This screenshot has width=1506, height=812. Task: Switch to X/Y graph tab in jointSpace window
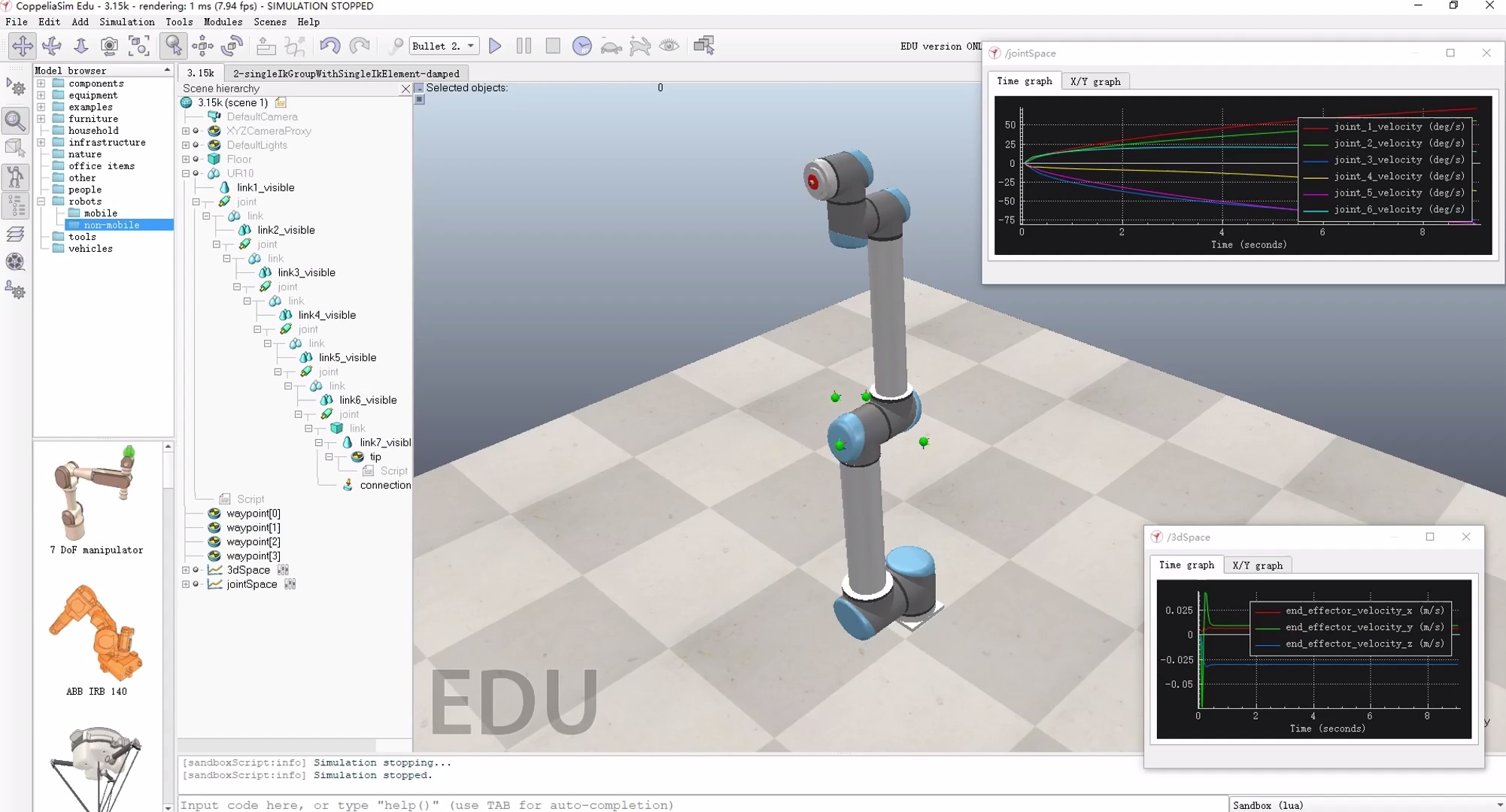(x=1095, y=81)
